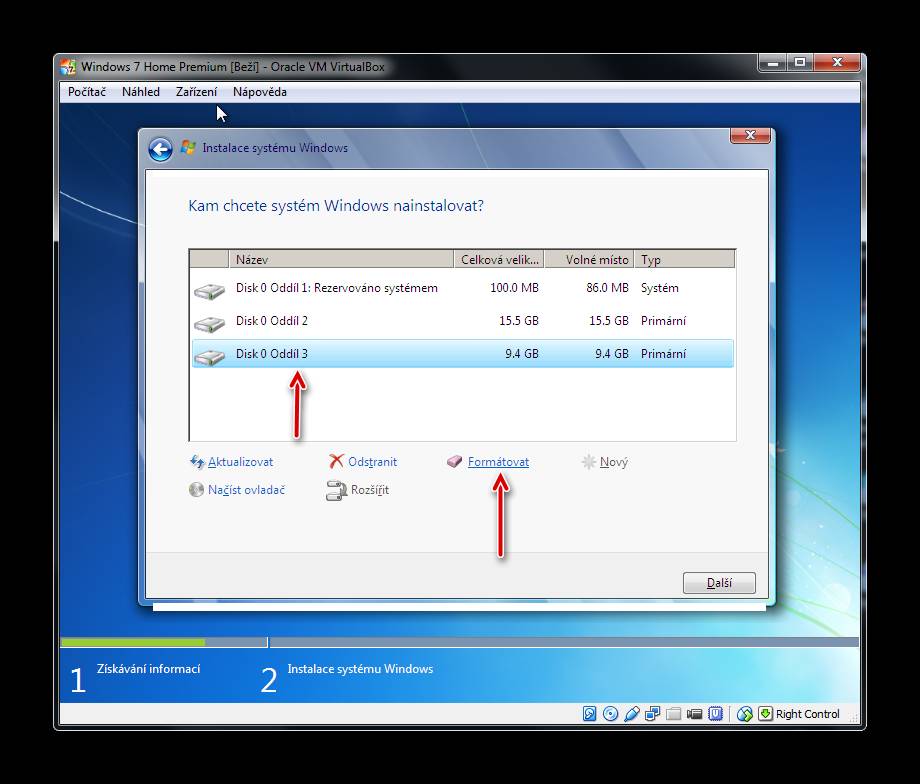Click step 2 Instalace systému Windows label
Screen dimensions: 920x784
[360, 669]
